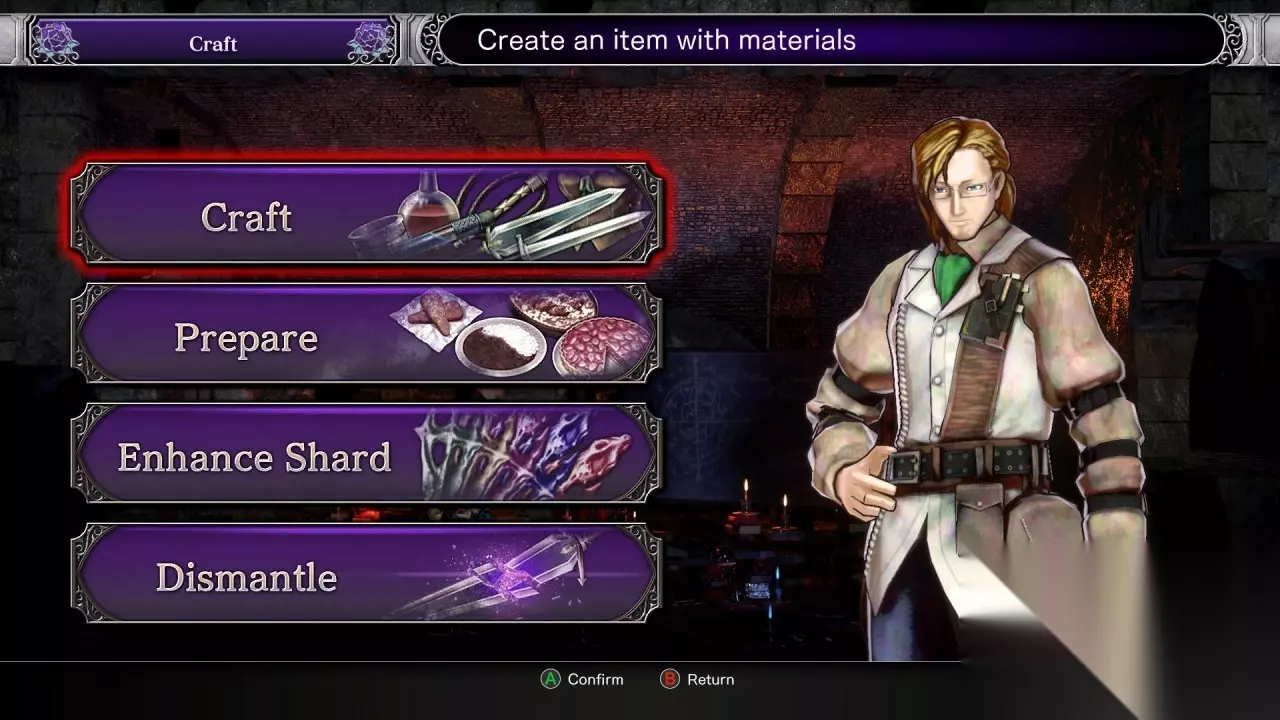The height and width of the screenshot is (720, 1280).
Task: Click the colored shards Enhance artwork
Action: tap(525, 453)
